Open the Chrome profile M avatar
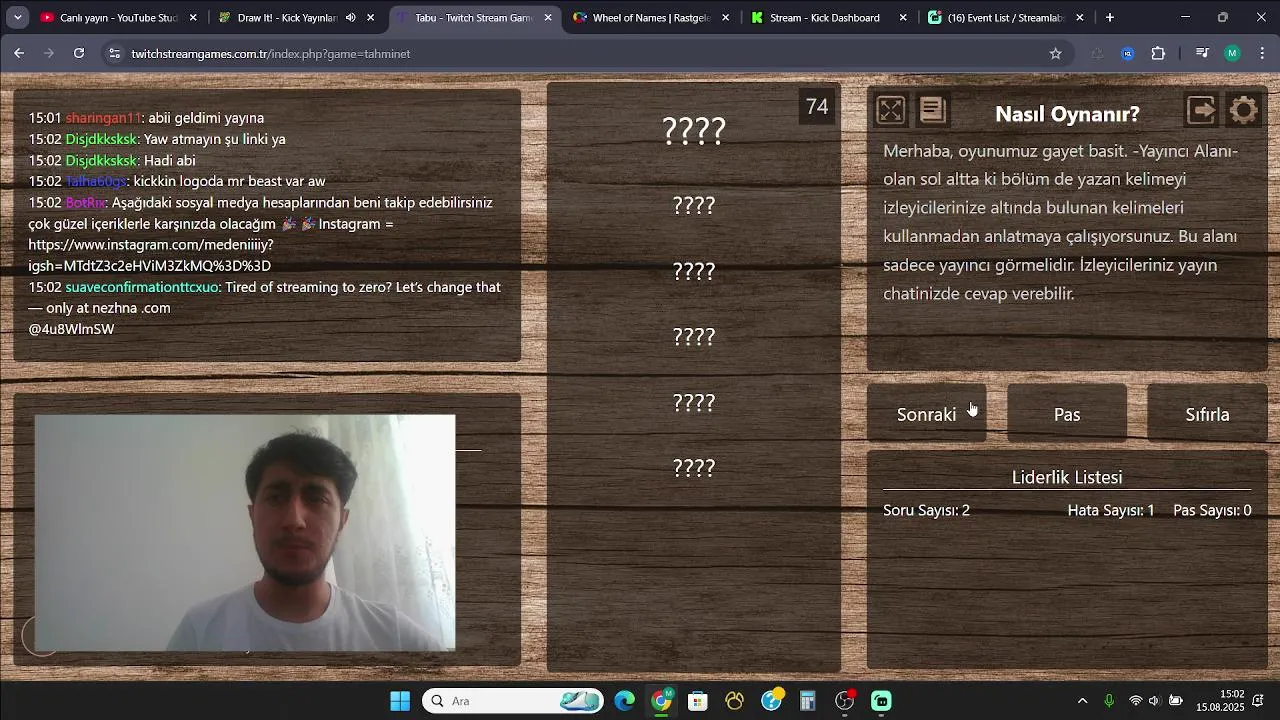The height and width of the screenshot is (720, 1280). (x=1232, y=53)
